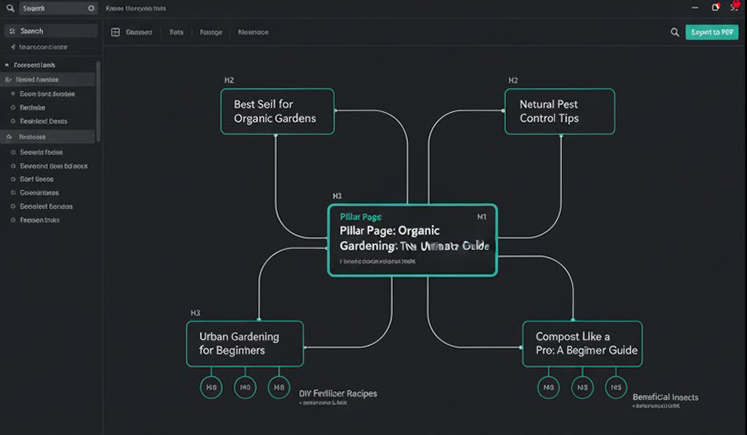Select the bullet beside 'Boon tont dotabtse'

[x=13, y=94]
